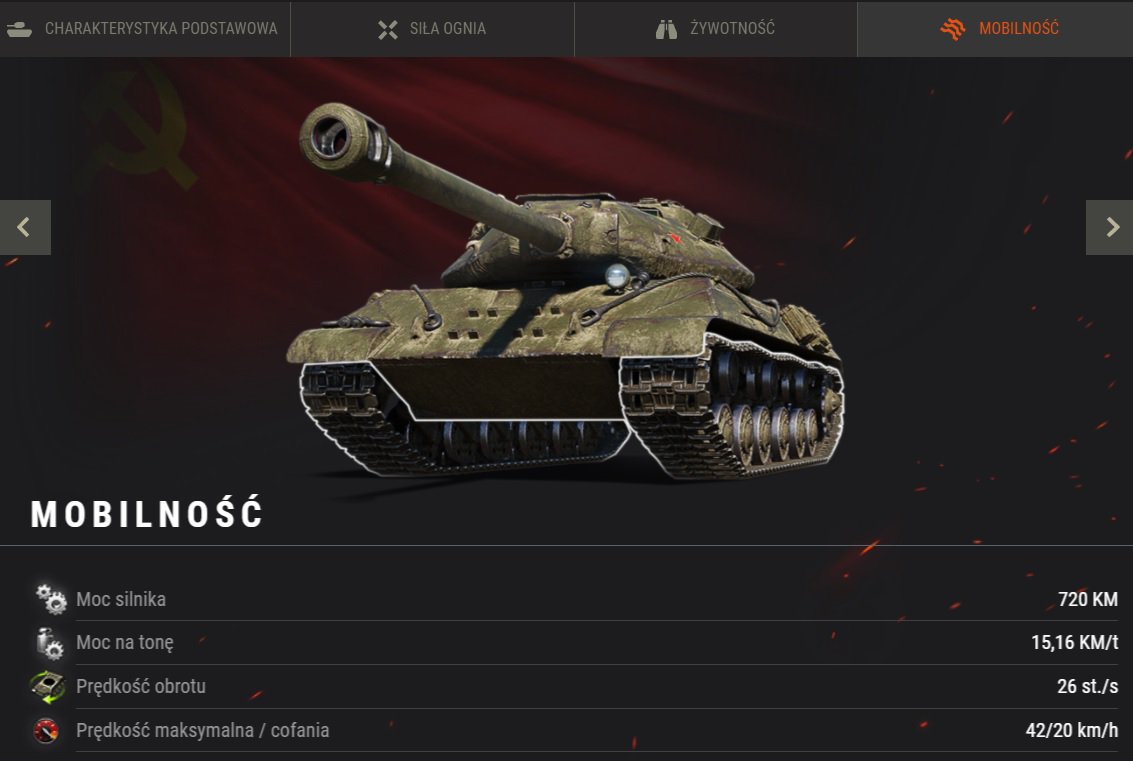Select the Moc silnika row label

(x=121, y=599)
